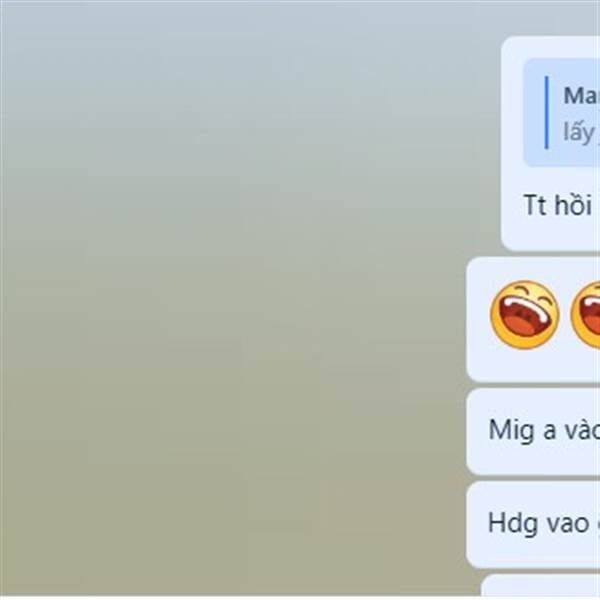Click the empty space below the emojis in the bubble
Screen dimensions: 600x600
click(533, 367)
